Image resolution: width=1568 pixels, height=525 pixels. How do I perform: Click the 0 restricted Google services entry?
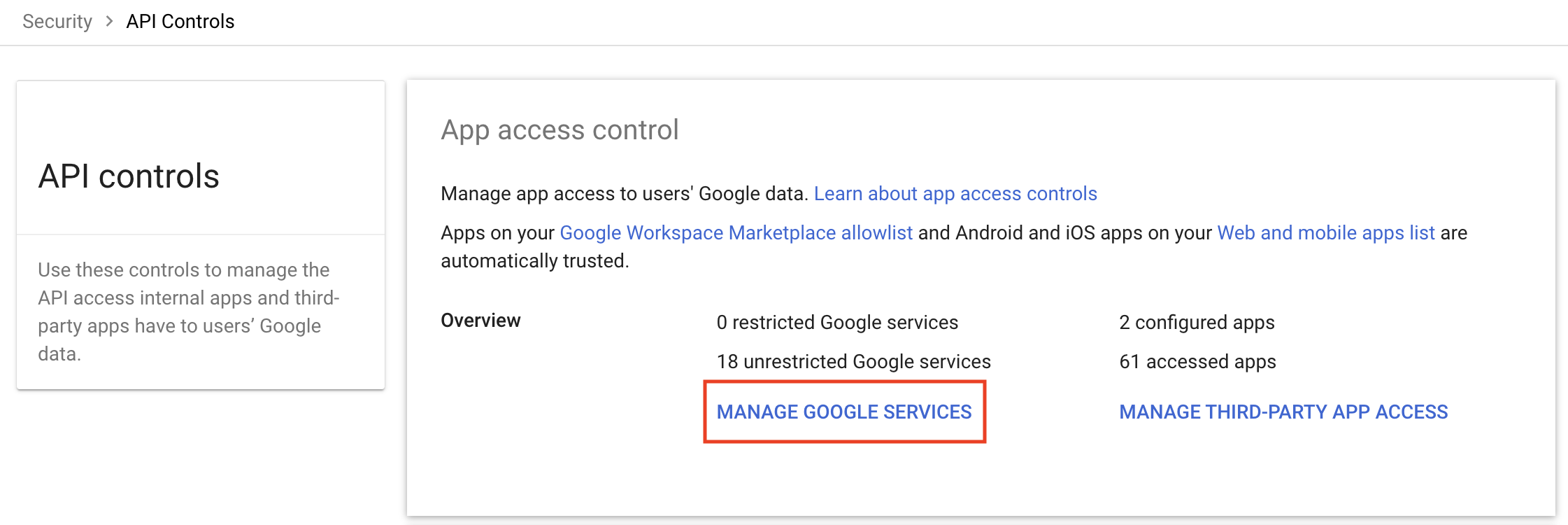pos(836,323)
